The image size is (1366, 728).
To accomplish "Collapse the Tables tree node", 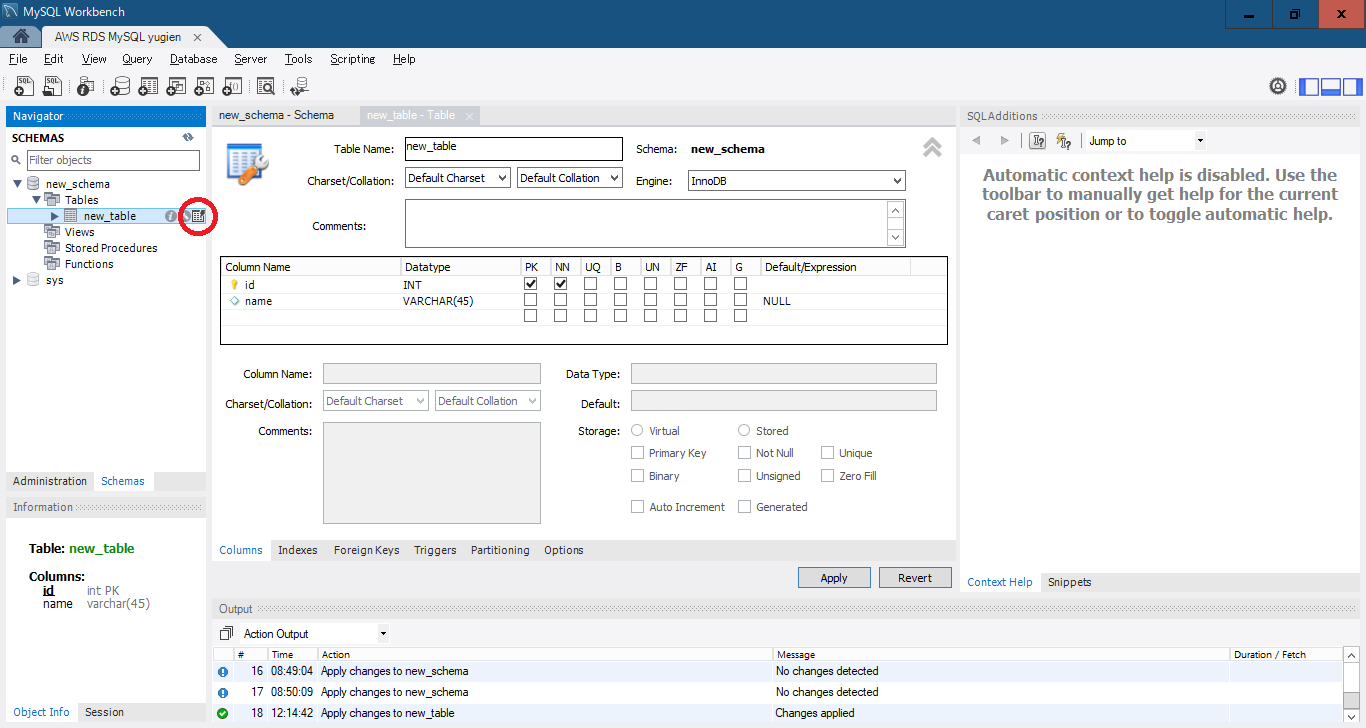I will coord(36,200).
